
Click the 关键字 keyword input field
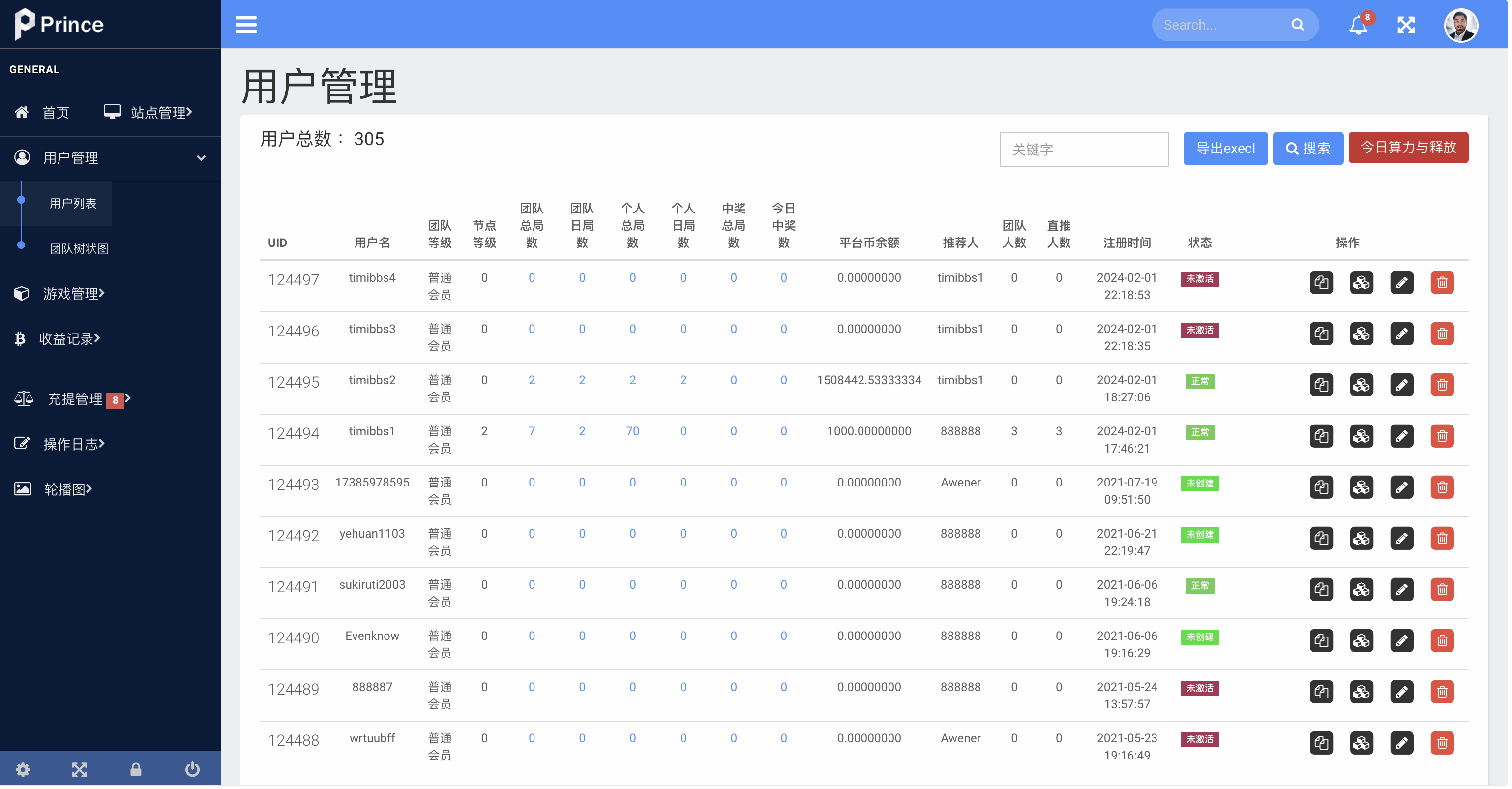coord(1084,150)
